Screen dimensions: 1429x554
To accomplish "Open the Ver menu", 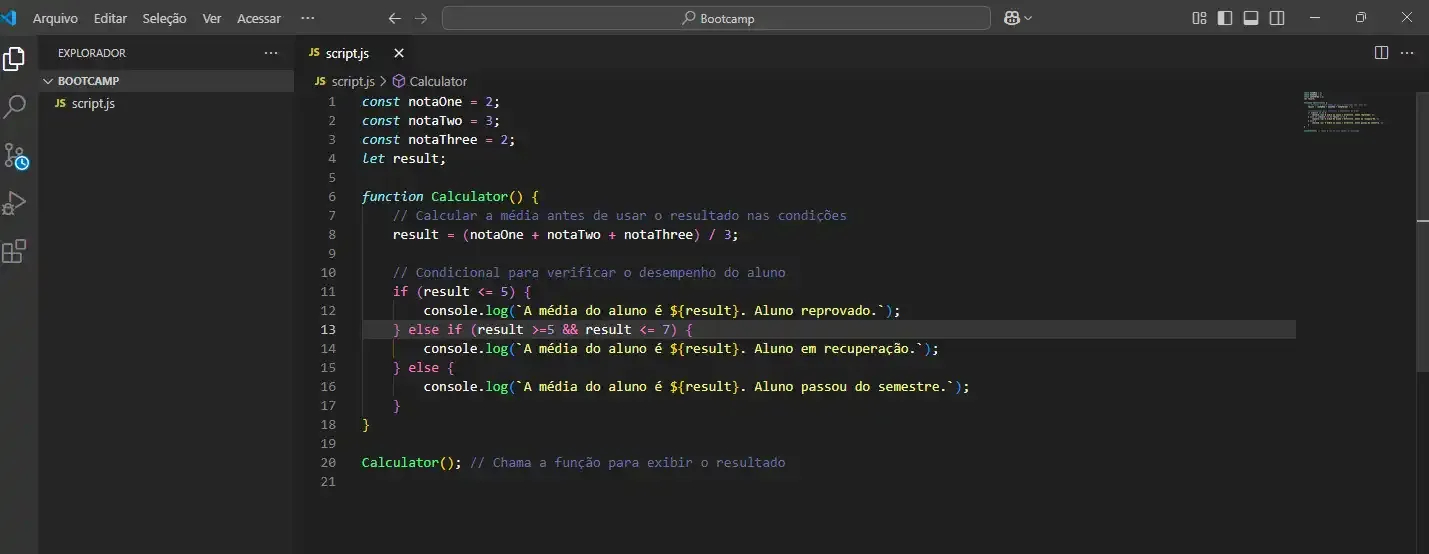I will click(212, 18).
